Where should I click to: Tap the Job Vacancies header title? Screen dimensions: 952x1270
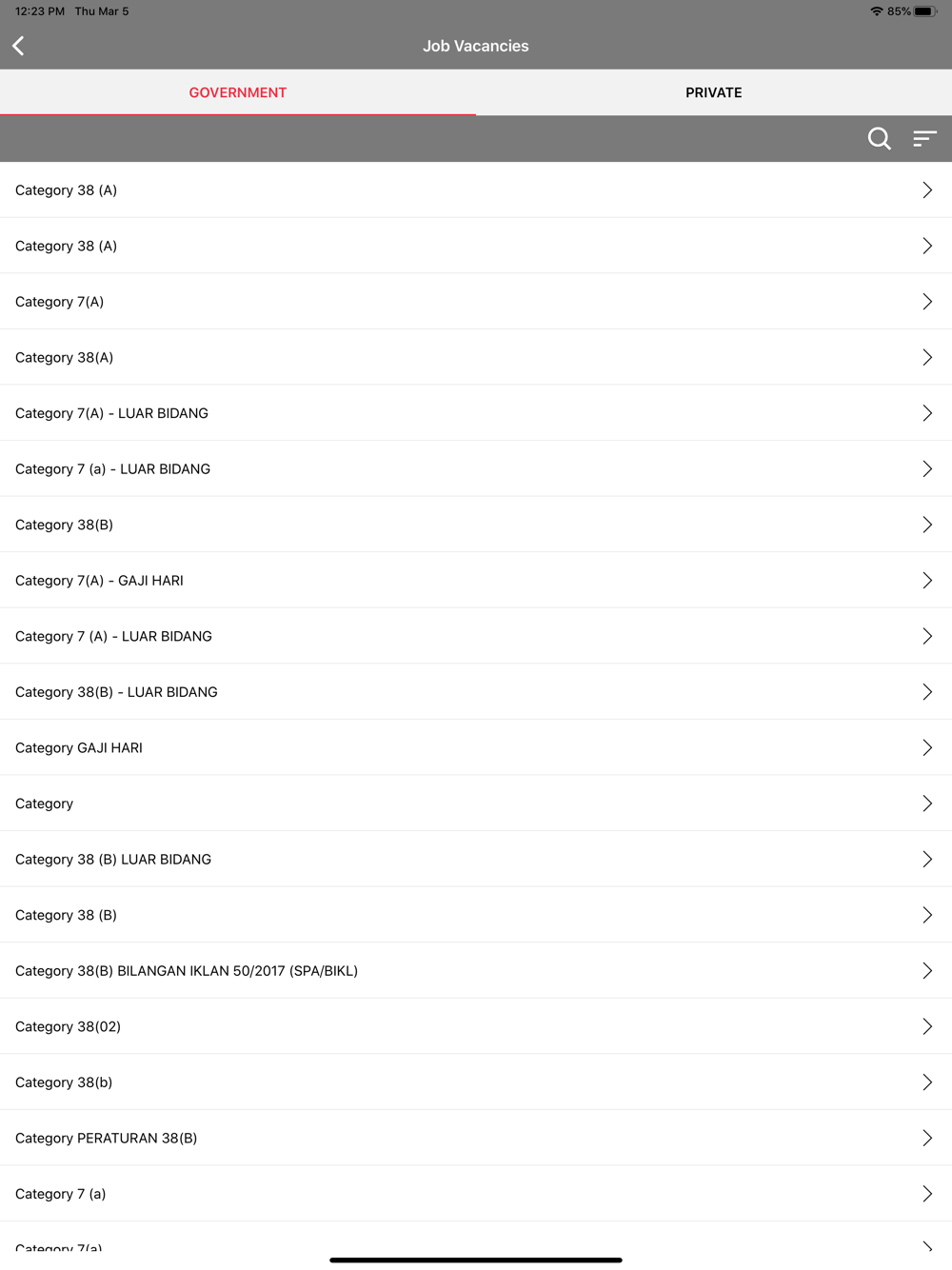[476, 46]
